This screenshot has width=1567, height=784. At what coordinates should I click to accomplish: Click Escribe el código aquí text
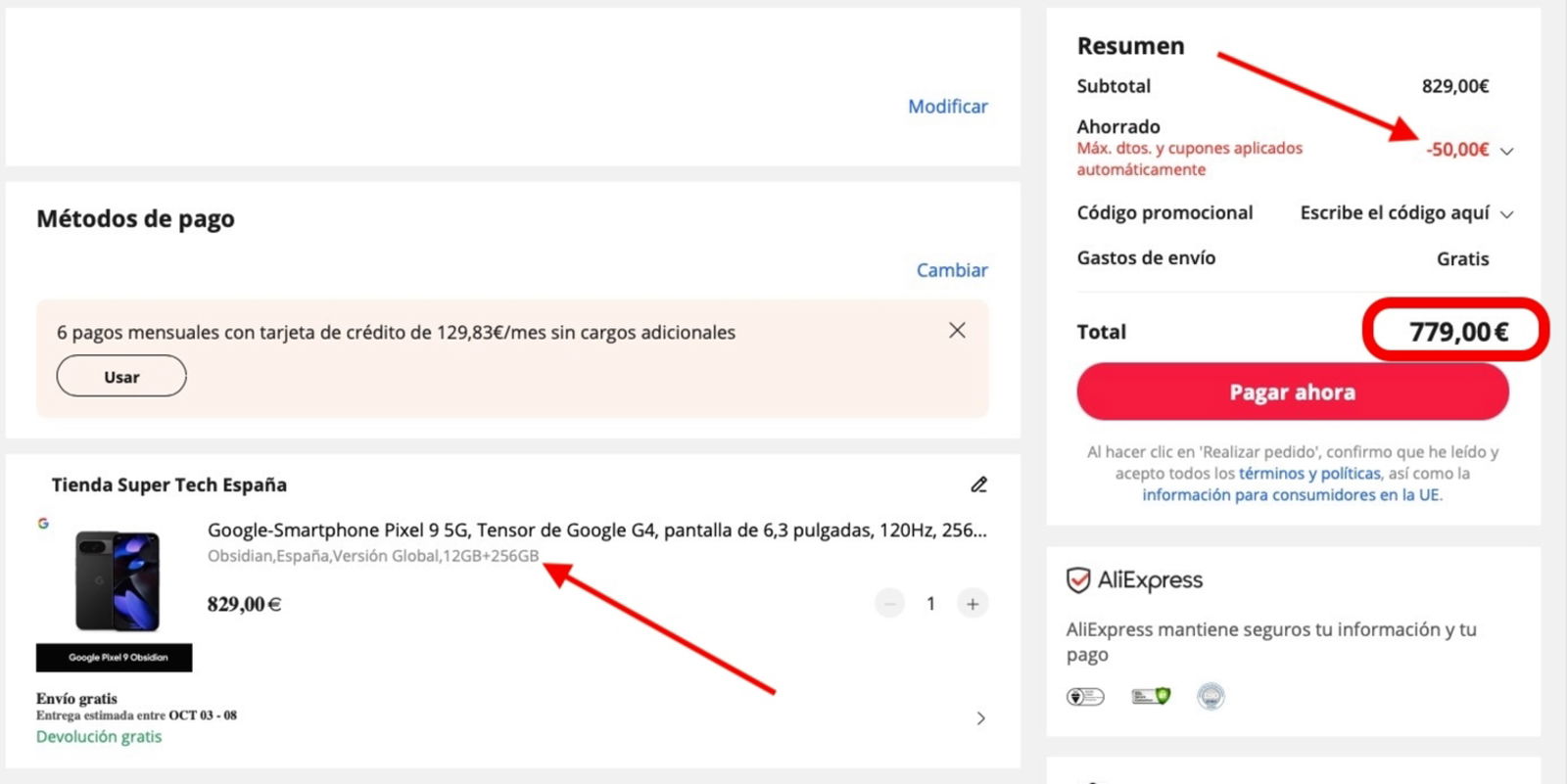pyautogui.click(x=1395, y=213)
